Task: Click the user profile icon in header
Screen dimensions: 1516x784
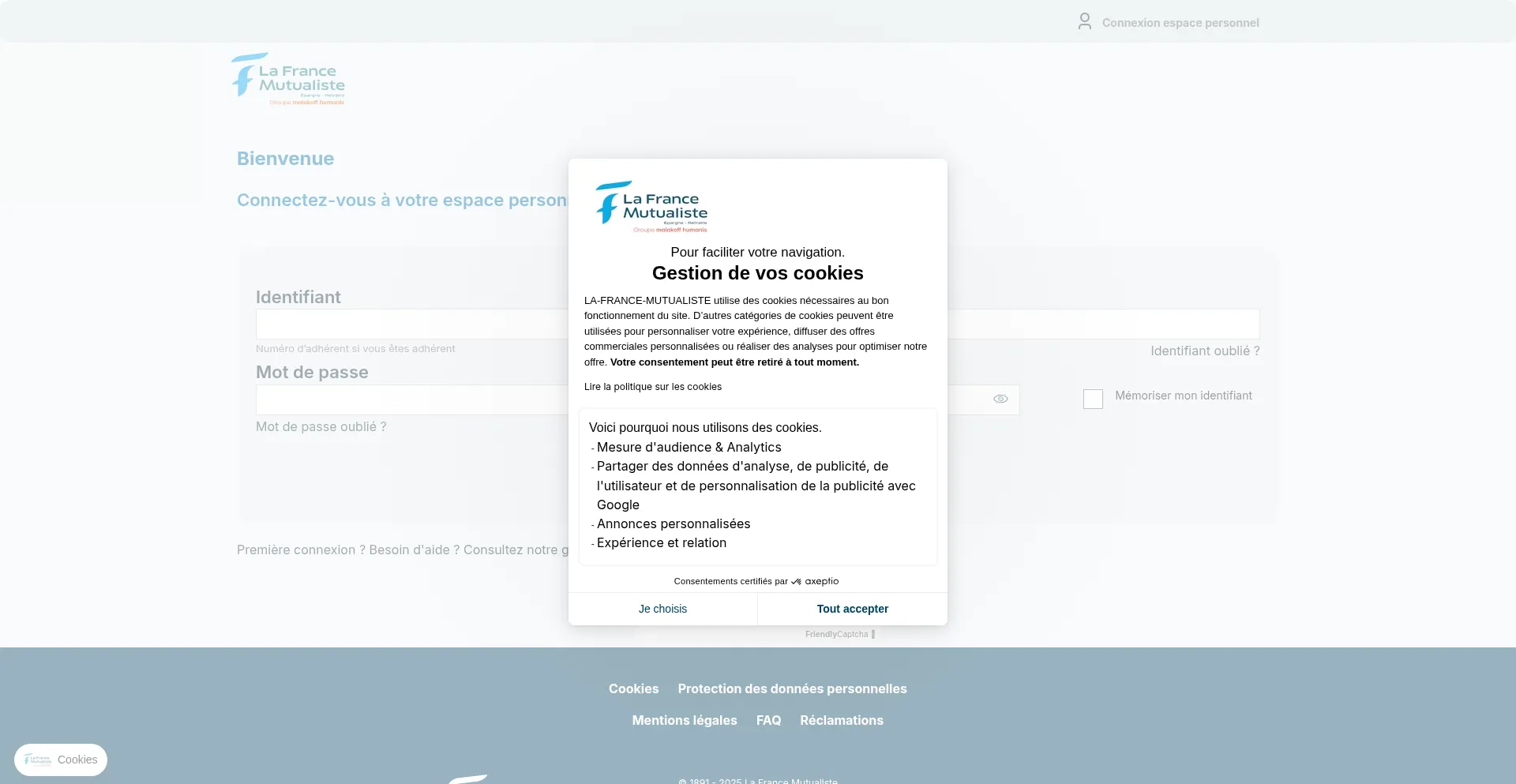Action: tap(1085, 21)
